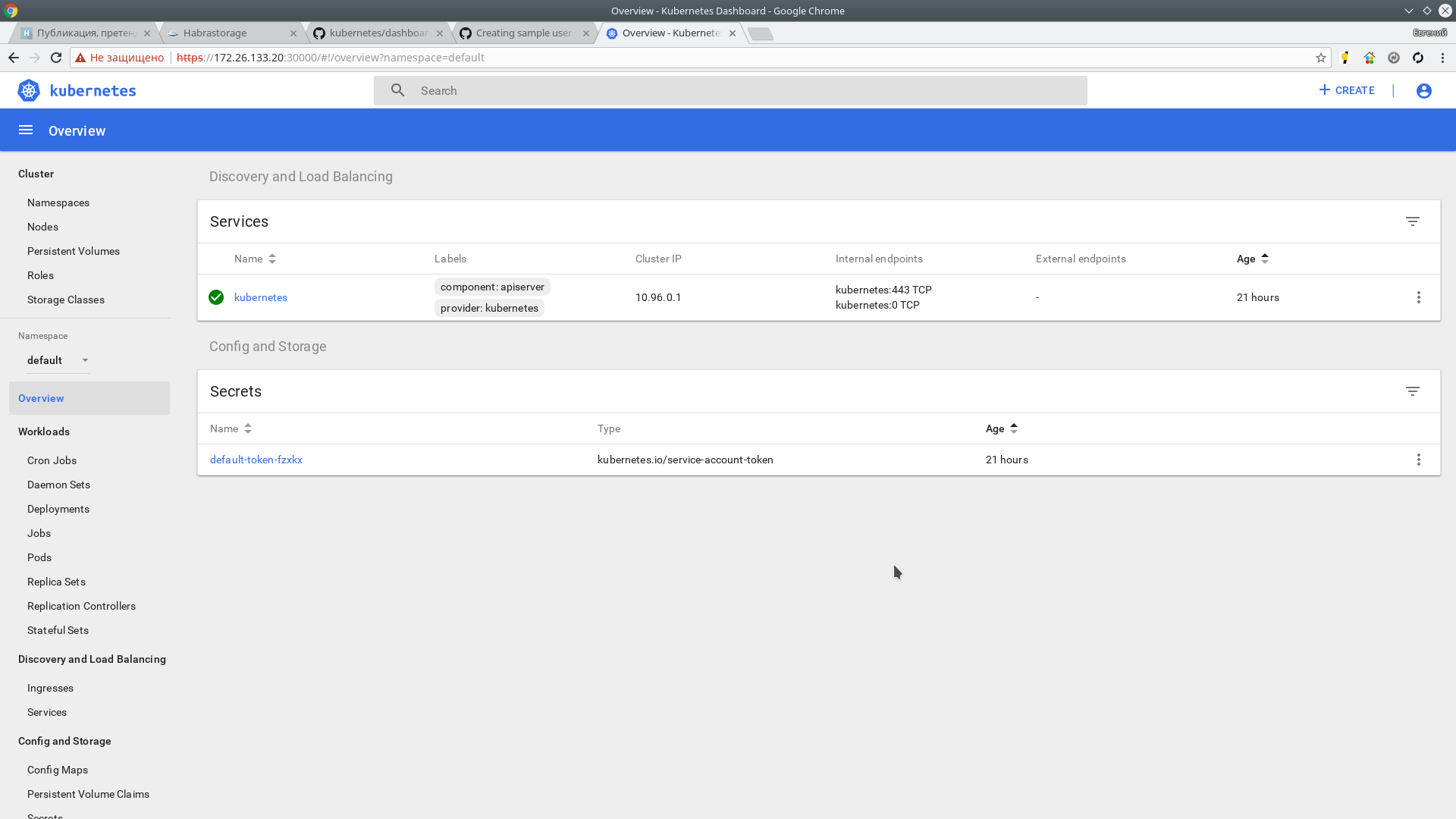
Task: Click the green status icon of kubernetes service
Action: coord(216,297)
